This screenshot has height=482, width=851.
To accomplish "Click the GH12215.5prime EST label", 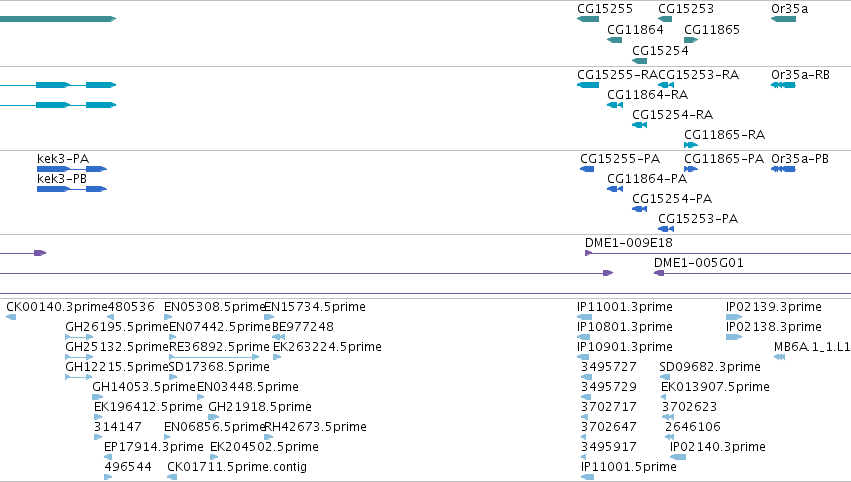I will (x=117, y=367).
